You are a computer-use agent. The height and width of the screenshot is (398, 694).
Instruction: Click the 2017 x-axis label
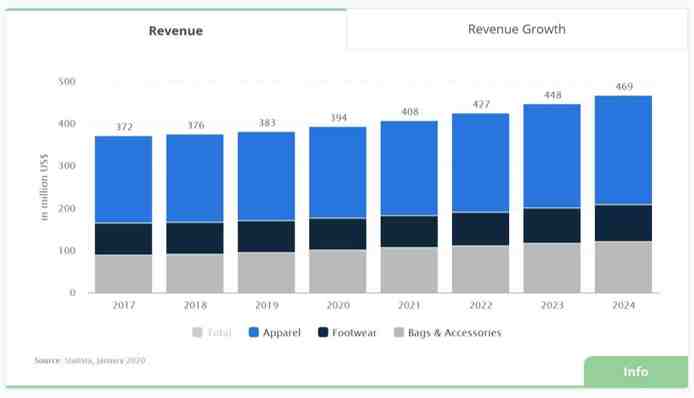tap(123, 305)
